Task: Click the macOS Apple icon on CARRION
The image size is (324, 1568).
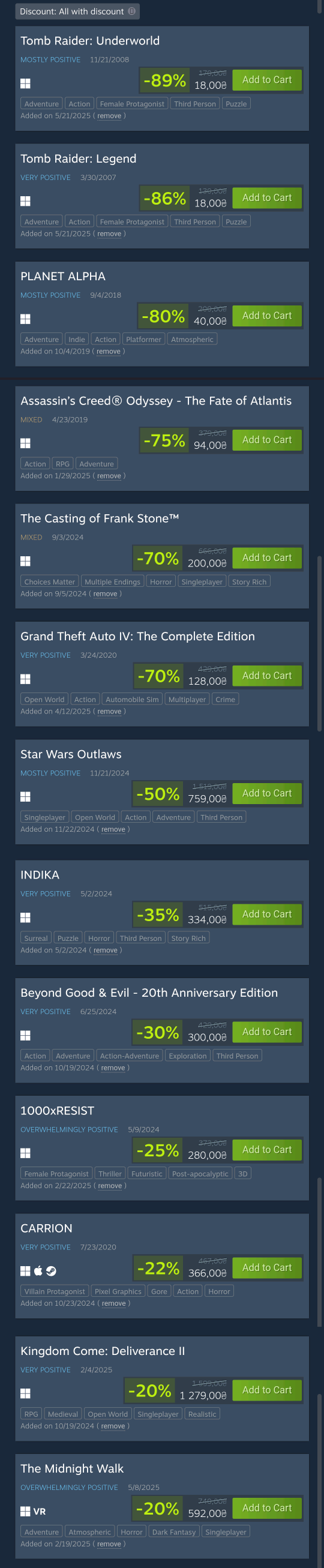Action: click(38, 1270)
